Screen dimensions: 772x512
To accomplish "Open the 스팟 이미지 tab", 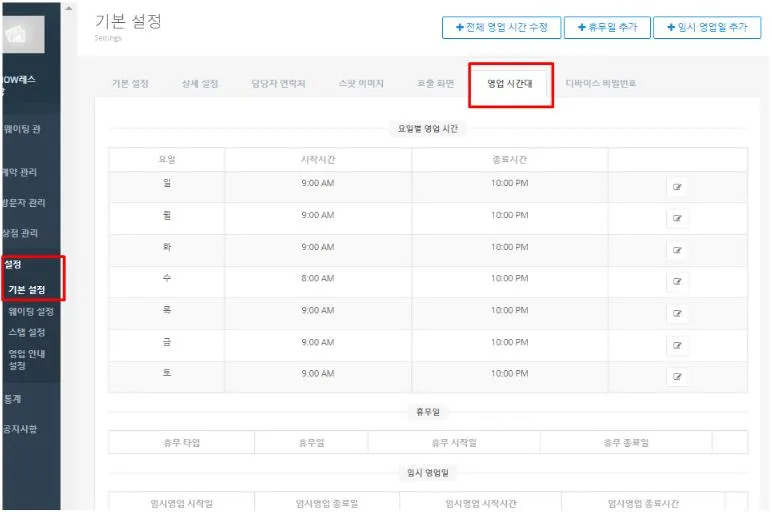I will pyautogui.click(x=361, y=84).
